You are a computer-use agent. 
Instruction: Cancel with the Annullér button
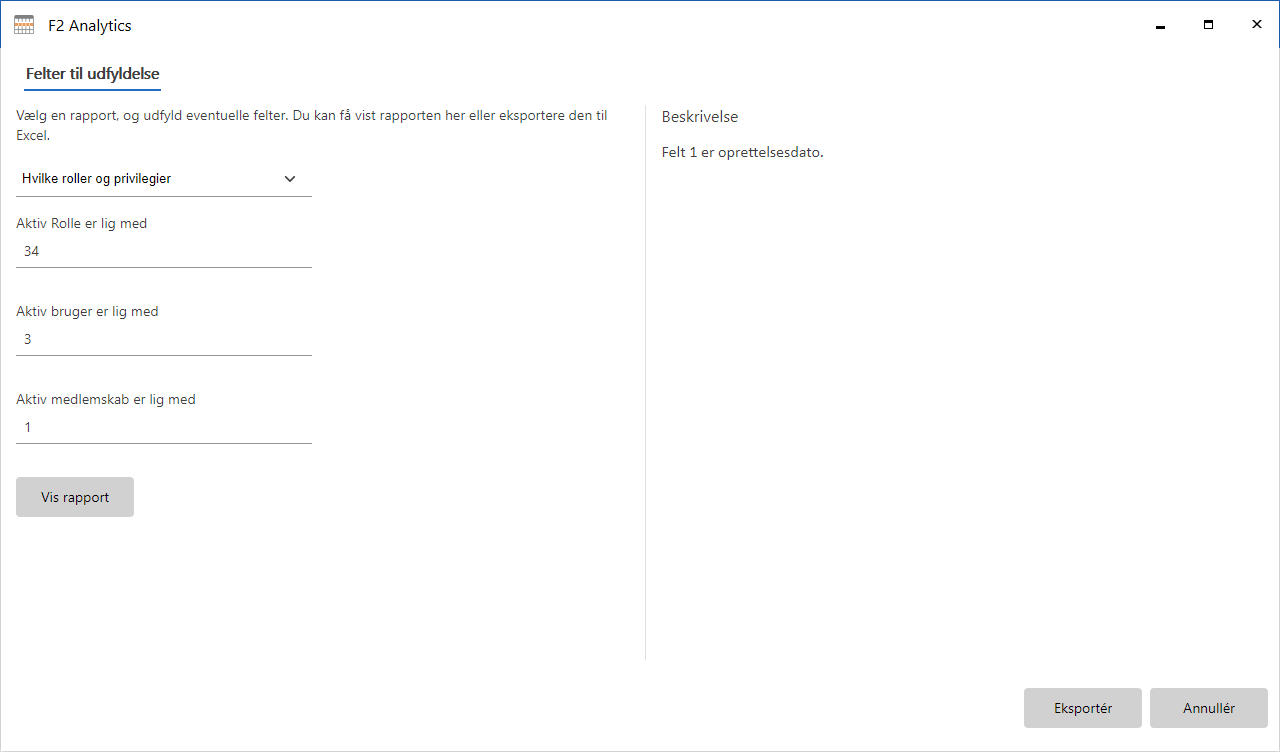pos(1208,708)
